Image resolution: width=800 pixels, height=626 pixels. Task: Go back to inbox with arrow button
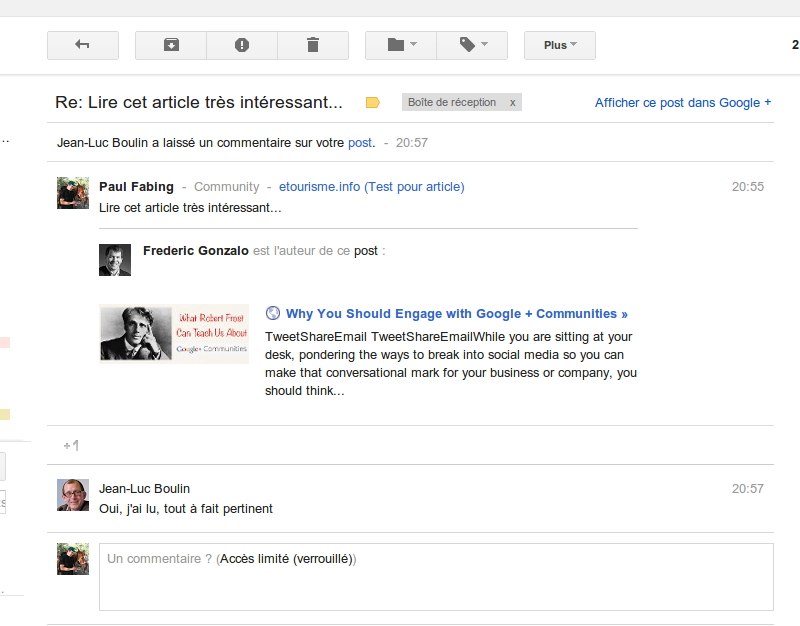pos(83,45)
